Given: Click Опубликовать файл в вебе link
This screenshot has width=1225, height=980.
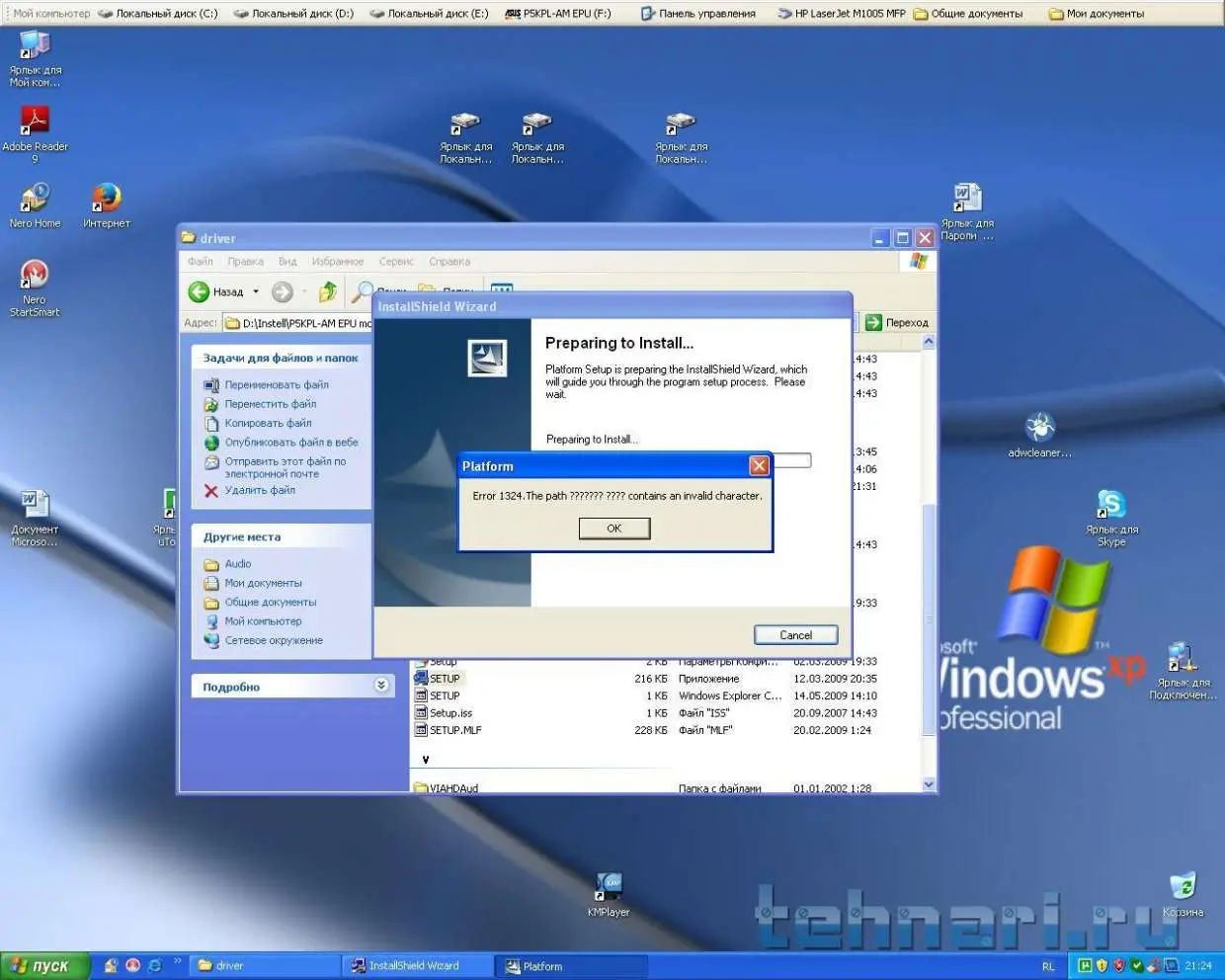Looking at the screenshot, I should [x=291, y=443].
